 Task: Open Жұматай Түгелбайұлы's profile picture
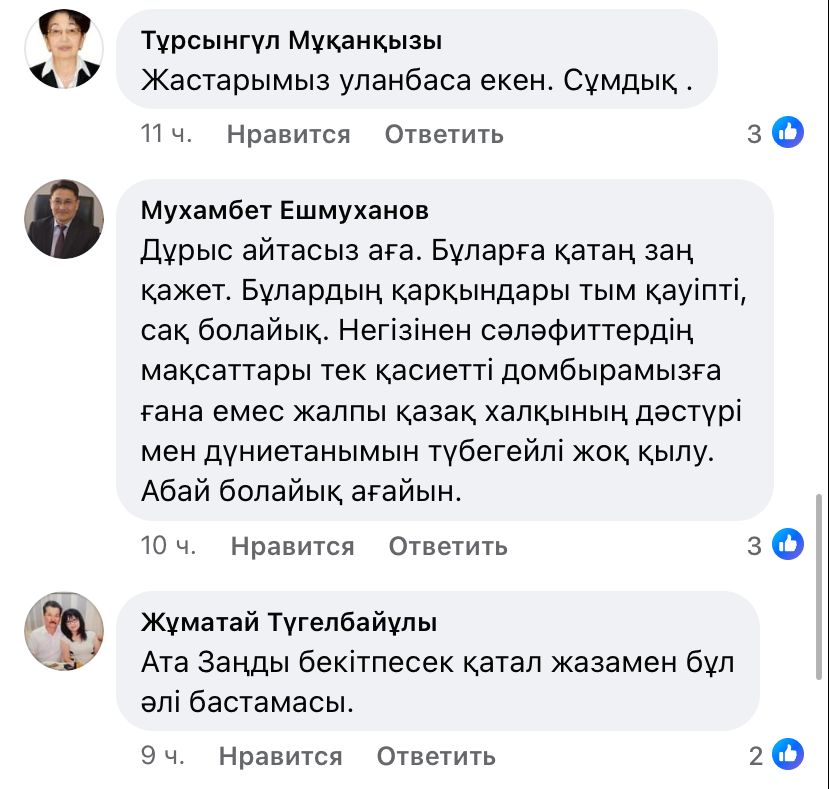pos(64,631)
